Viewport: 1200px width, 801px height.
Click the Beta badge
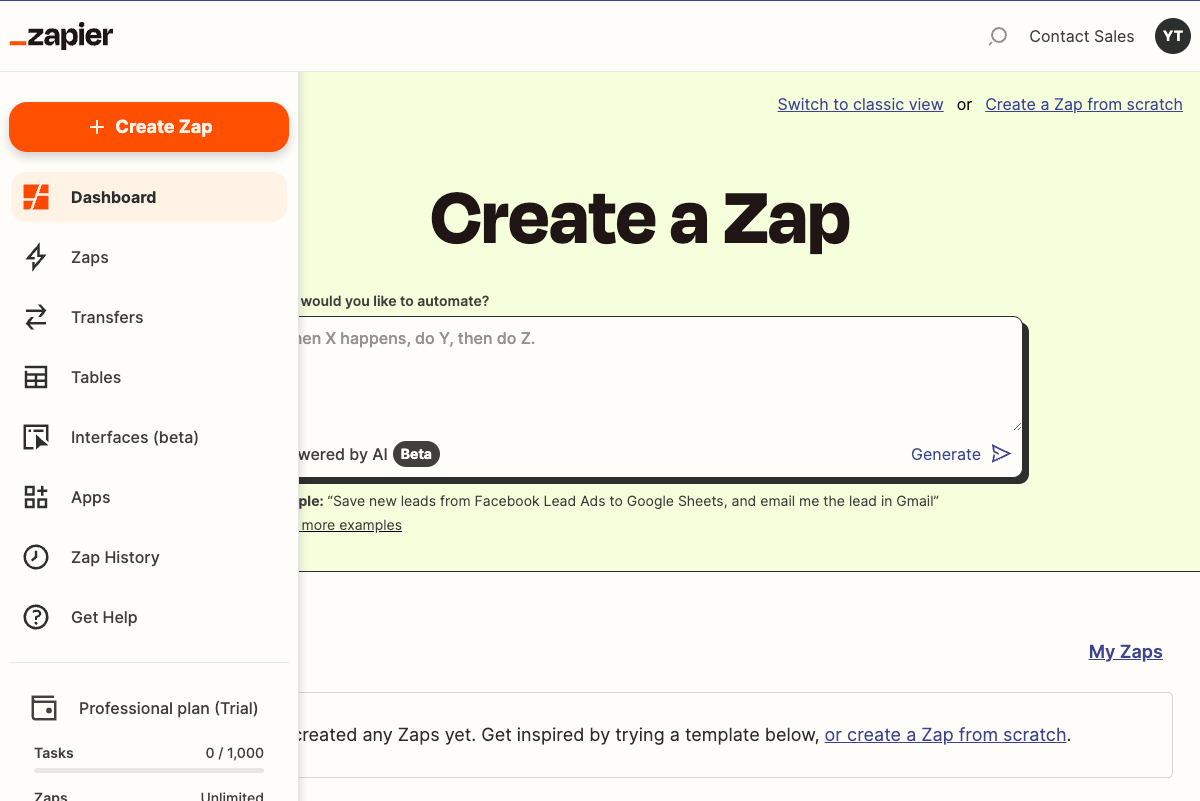coord(416,454)
